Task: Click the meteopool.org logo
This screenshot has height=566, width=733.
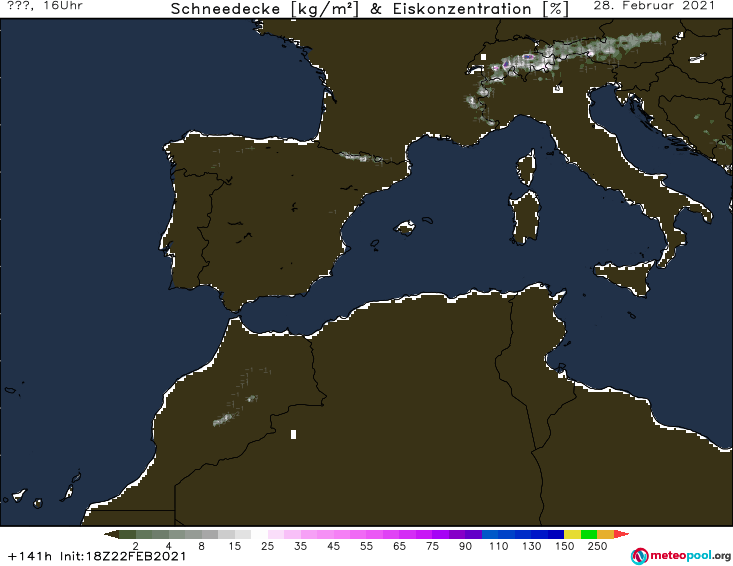Action: pos(681,556)
